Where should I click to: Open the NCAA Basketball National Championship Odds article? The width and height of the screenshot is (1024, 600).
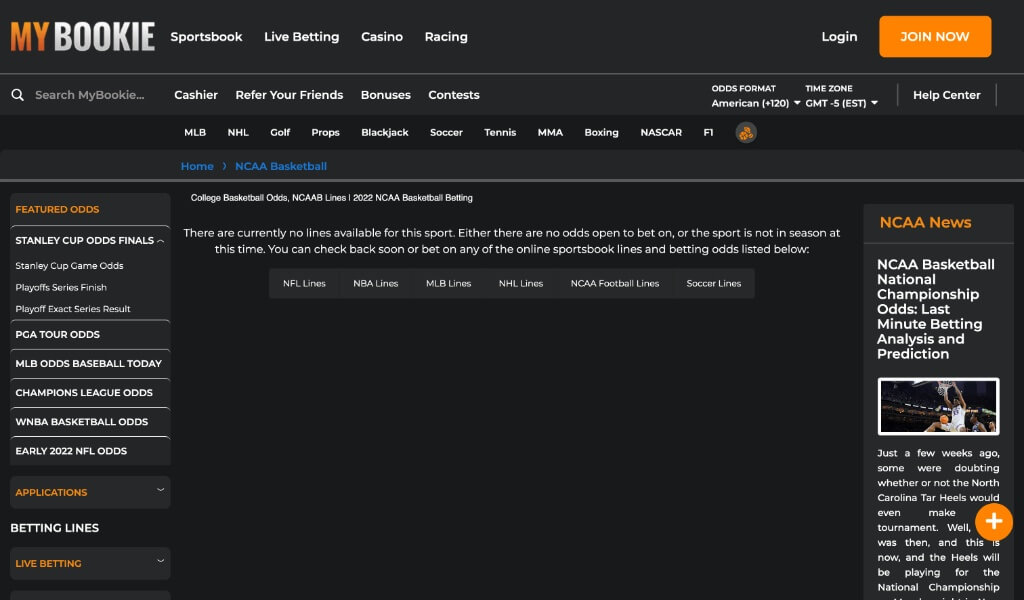[x=936, y=309]
